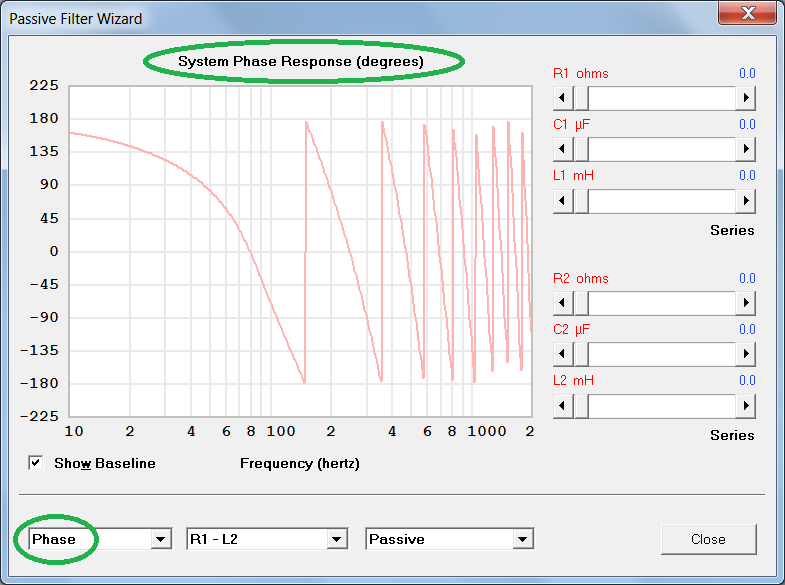785x585 pixels.
Task: Click the L1 mH slider thumb
Action: 581,201
